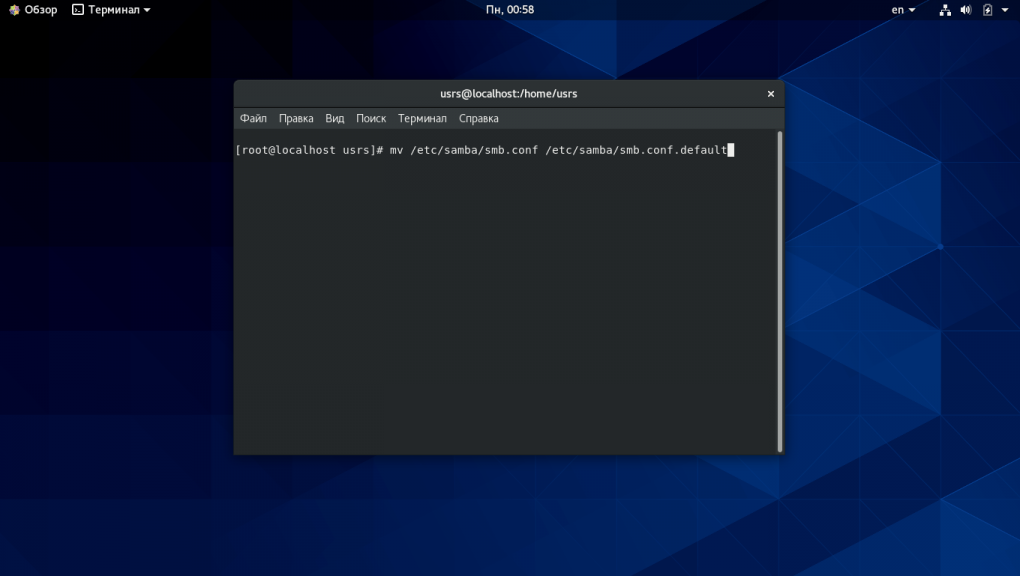The width and height of the screenshot is (1020, 576).
Task: Click the battery charging icon
Action: coord(987,10)
